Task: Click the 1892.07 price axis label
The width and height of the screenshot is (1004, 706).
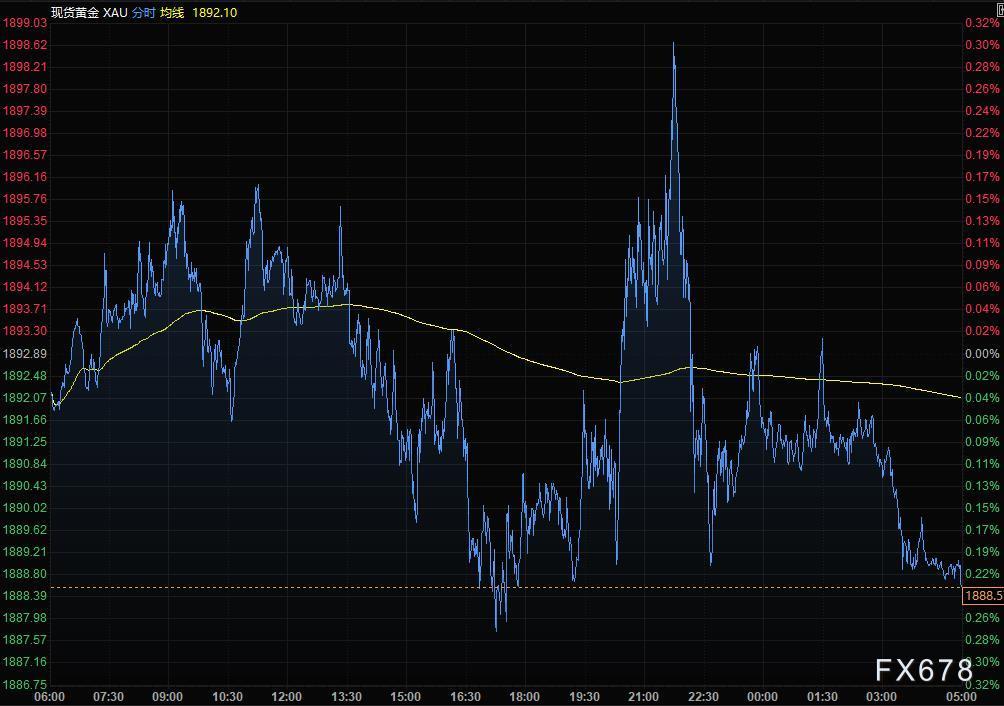Action: 25,397
